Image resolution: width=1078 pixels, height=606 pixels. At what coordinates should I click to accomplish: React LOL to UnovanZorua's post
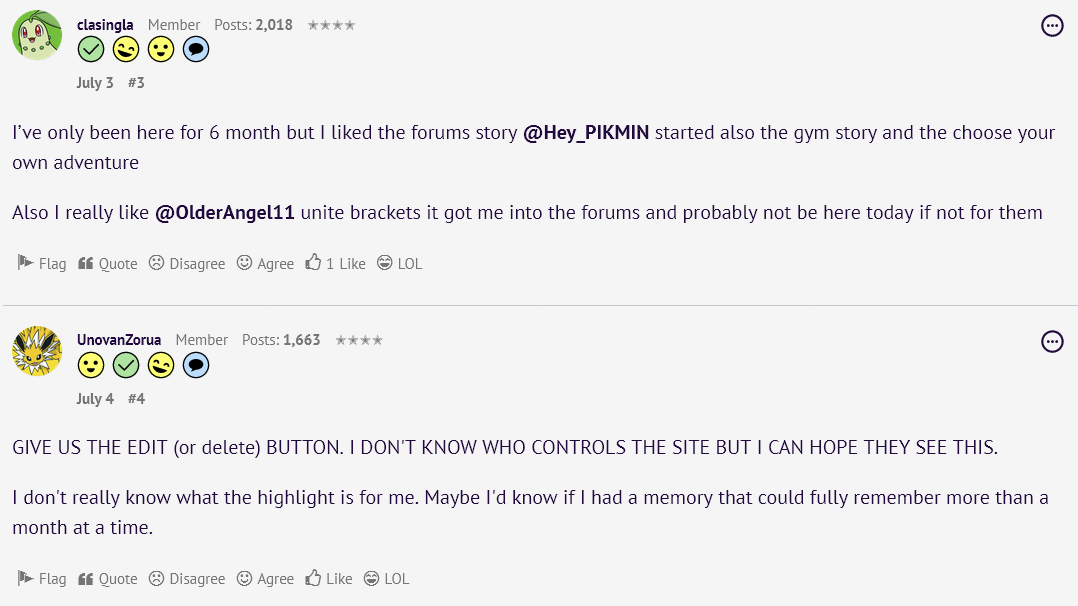[386, 579]
